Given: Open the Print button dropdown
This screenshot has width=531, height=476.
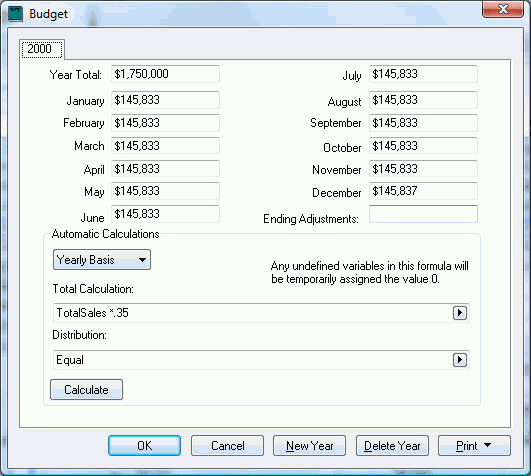Looking at the screenshot, I should (x=474, y=446).
